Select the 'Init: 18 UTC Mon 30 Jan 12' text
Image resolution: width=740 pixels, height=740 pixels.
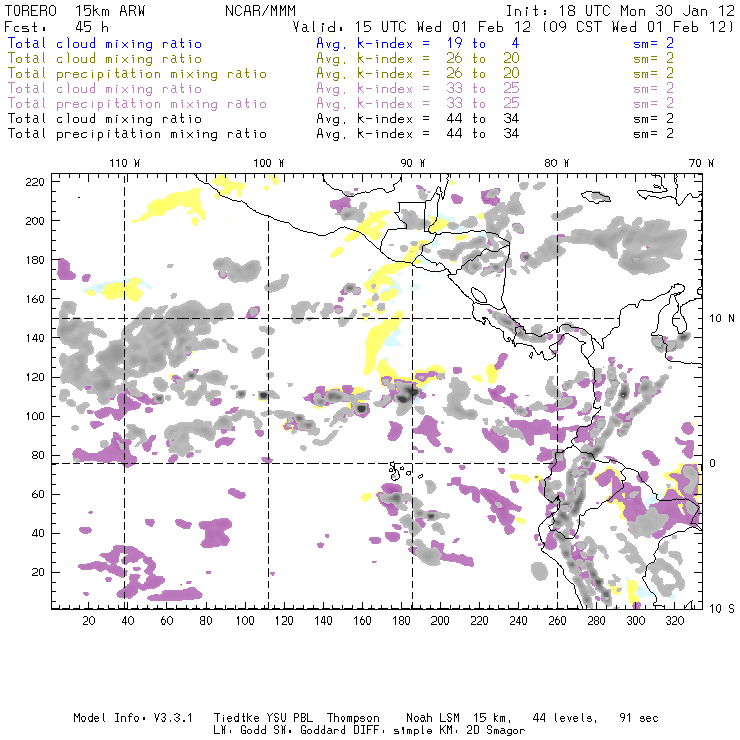[x=620, y=11]
